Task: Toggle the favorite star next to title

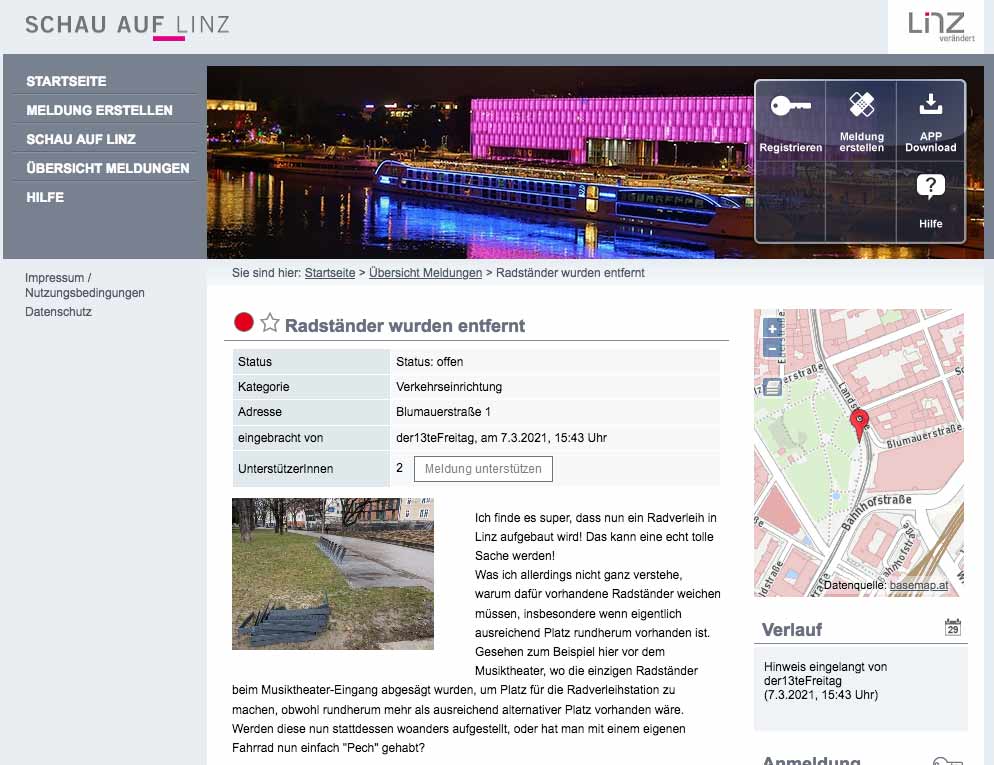Action: [270, 323]
